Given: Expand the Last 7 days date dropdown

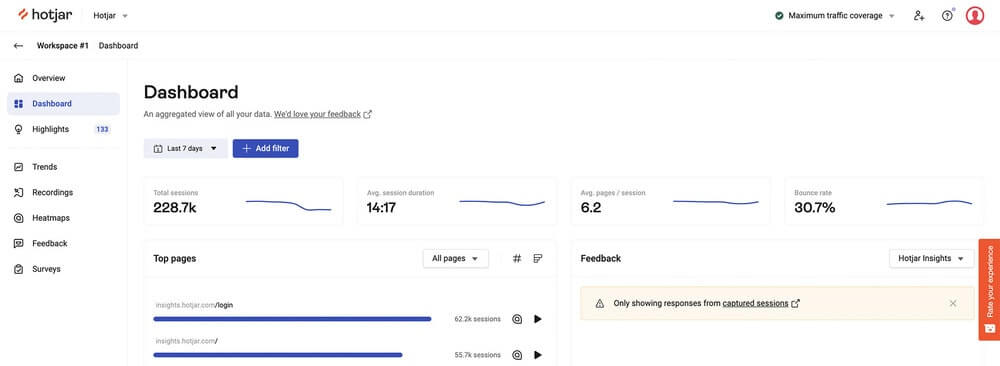Looking at the screenshot, I should coord(186,149).
